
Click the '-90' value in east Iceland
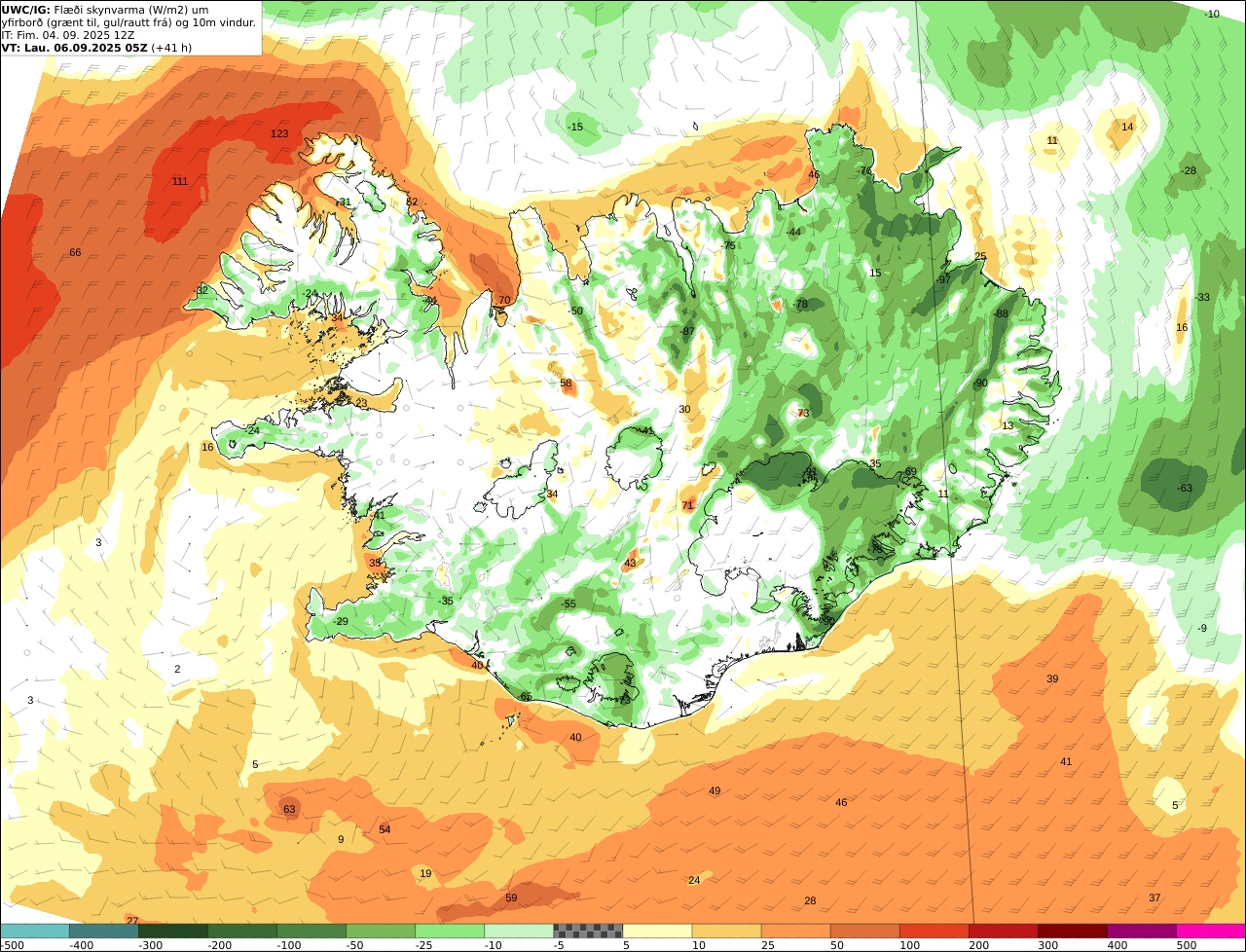click(x=979, y=383)
